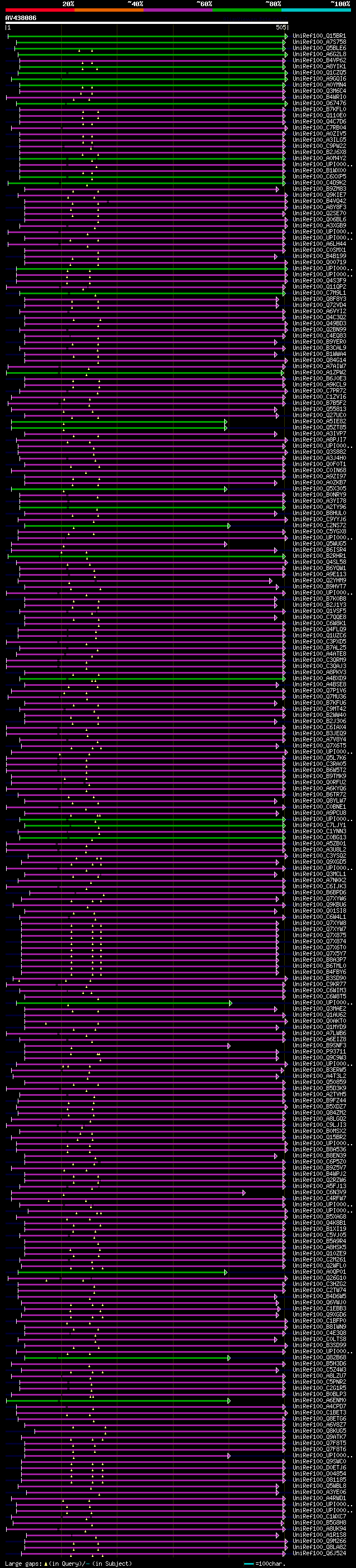Select the UniRef100_A9GQI6 label
This screenshot has height=1568, width=356.
tap(319, 78)
